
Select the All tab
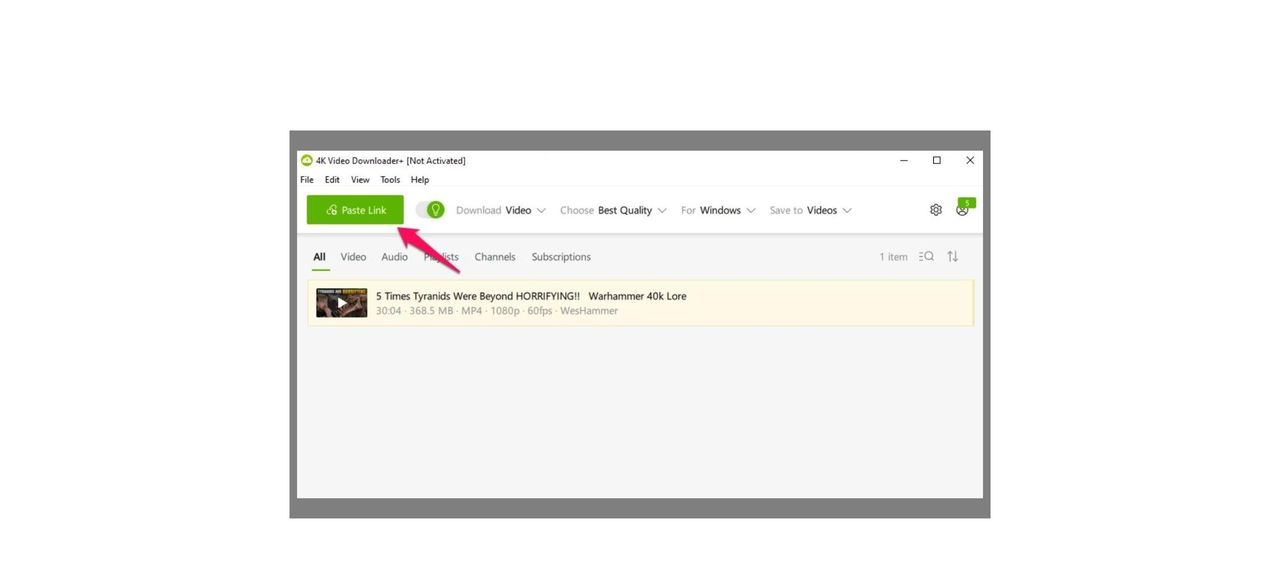coord(320,257)
